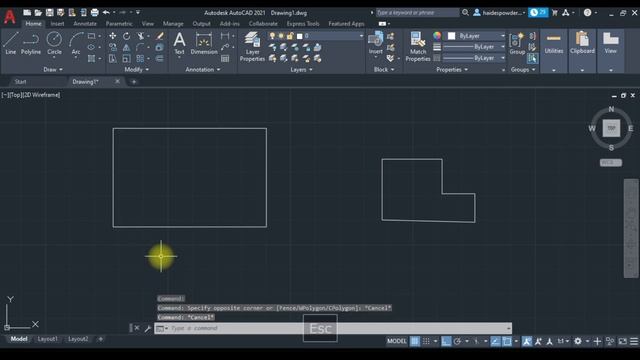
Task: Toggle Ortho mode in status bar
Action: (446, 341)
